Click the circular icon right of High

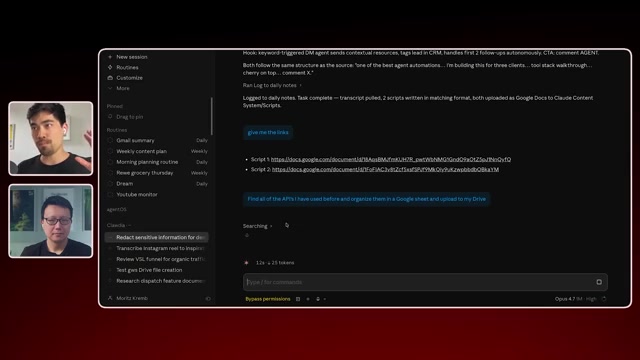tap(604, 299)
